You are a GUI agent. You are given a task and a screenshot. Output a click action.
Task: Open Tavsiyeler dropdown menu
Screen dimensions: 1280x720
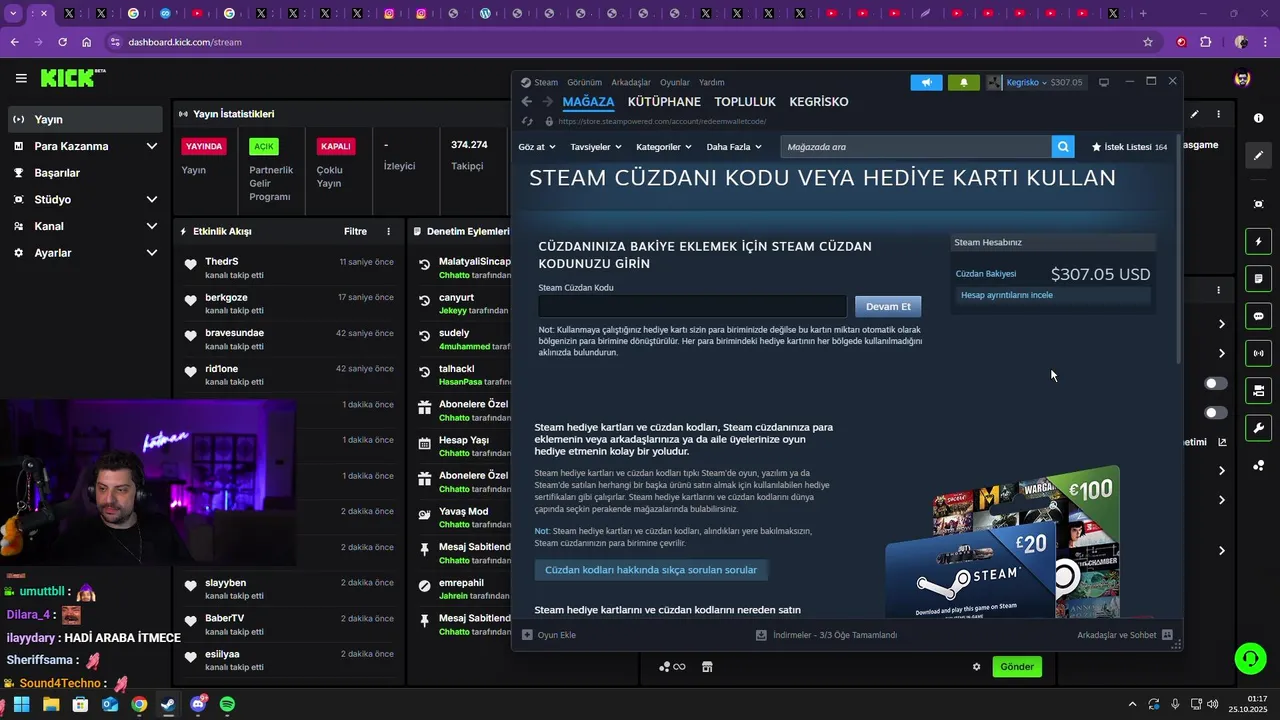[x=596, y=147]
